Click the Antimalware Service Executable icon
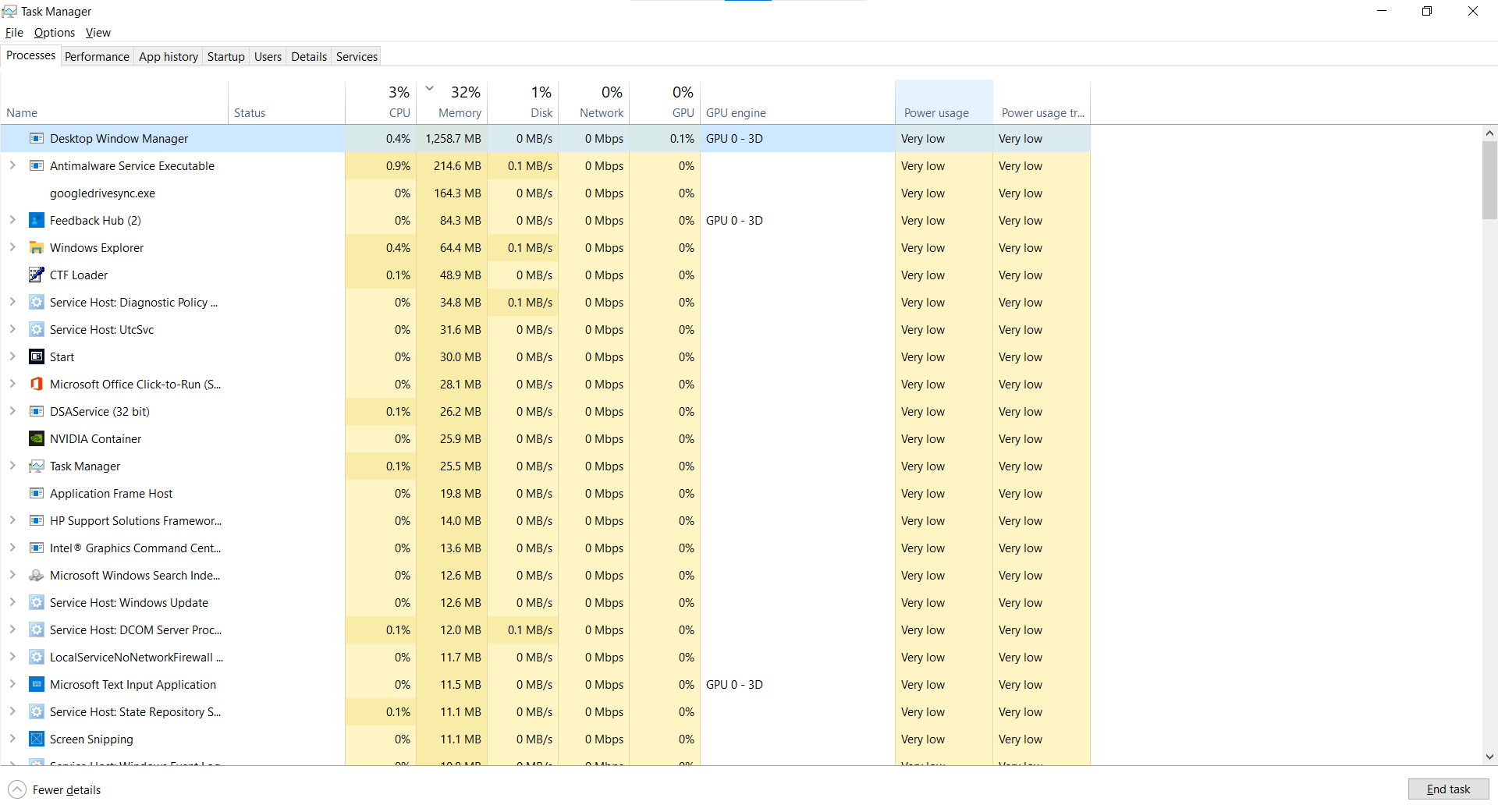Image resolution: width=1498 pixels, height=812 pixels. pos(36,166)
